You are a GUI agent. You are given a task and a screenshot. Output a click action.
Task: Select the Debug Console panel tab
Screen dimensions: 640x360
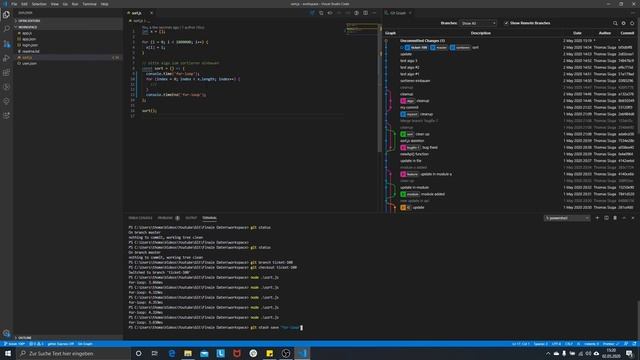click(140, 218)
